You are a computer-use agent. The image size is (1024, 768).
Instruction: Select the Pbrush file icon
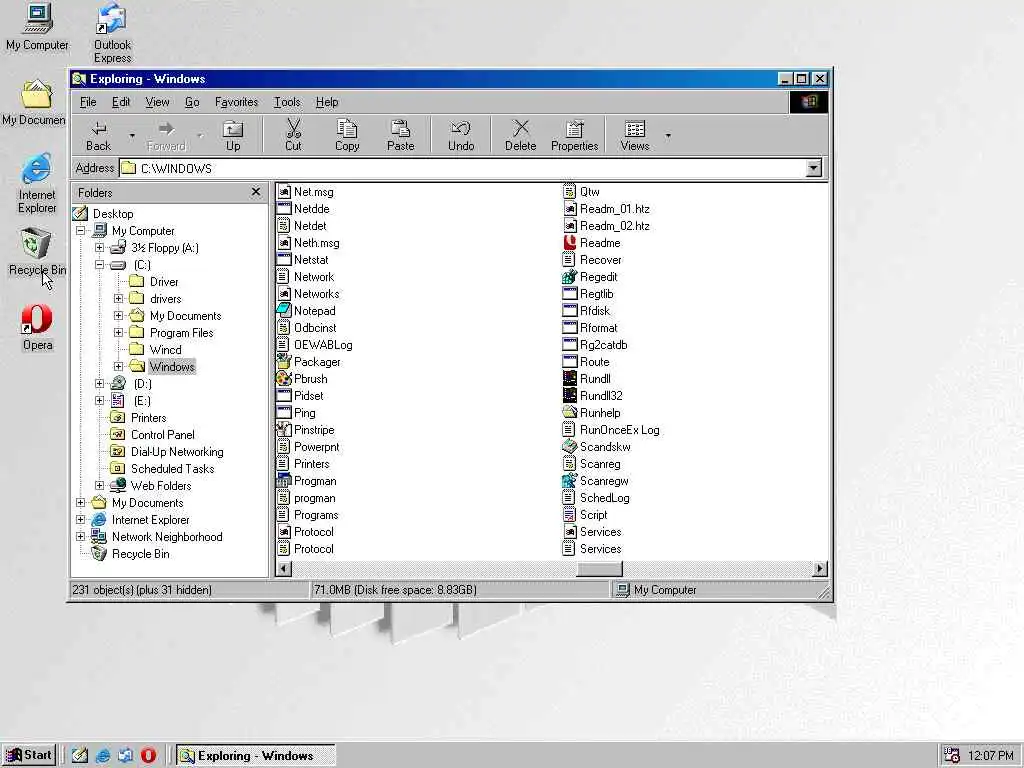283,379
